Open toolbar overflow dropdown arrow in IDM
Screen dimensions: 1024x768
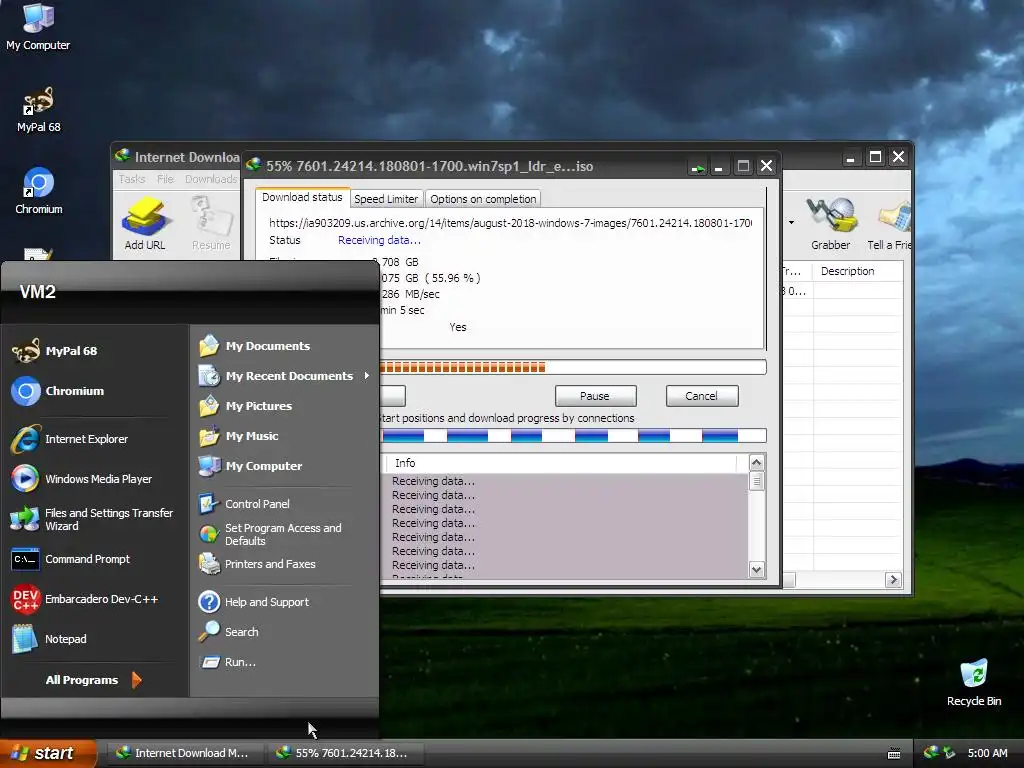pyautogui.click(x=791, y=223)
